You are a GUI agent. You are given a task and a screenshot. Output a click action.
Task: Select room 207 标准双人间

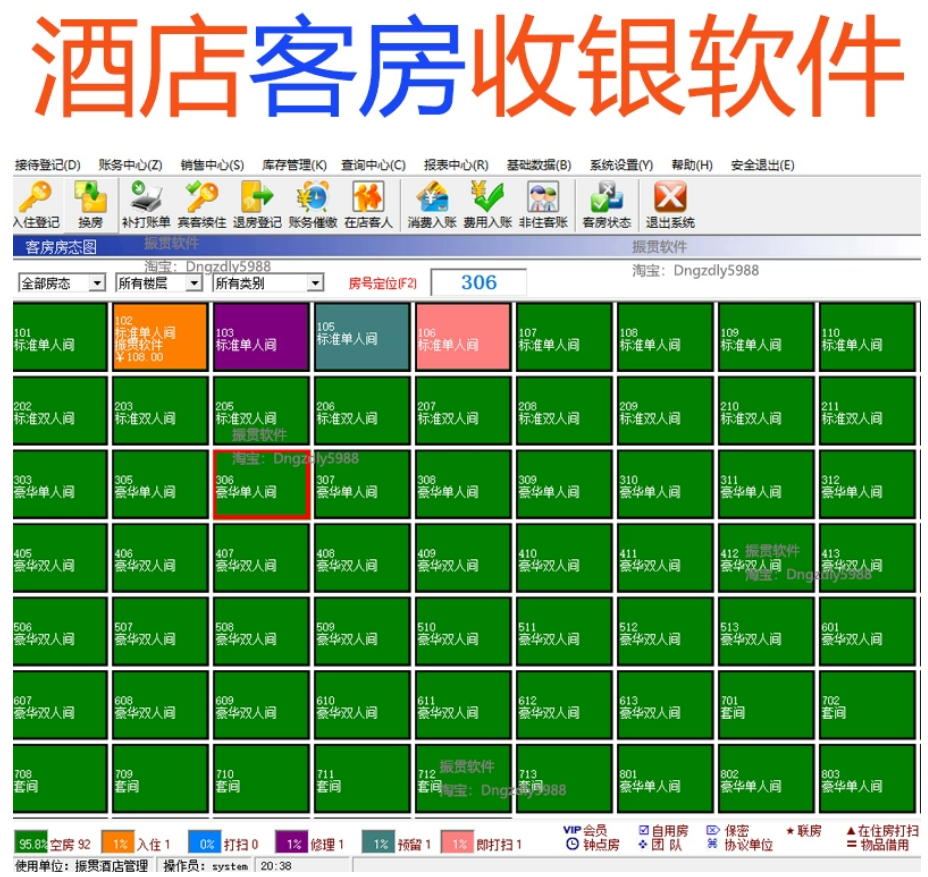pos(463,411)
